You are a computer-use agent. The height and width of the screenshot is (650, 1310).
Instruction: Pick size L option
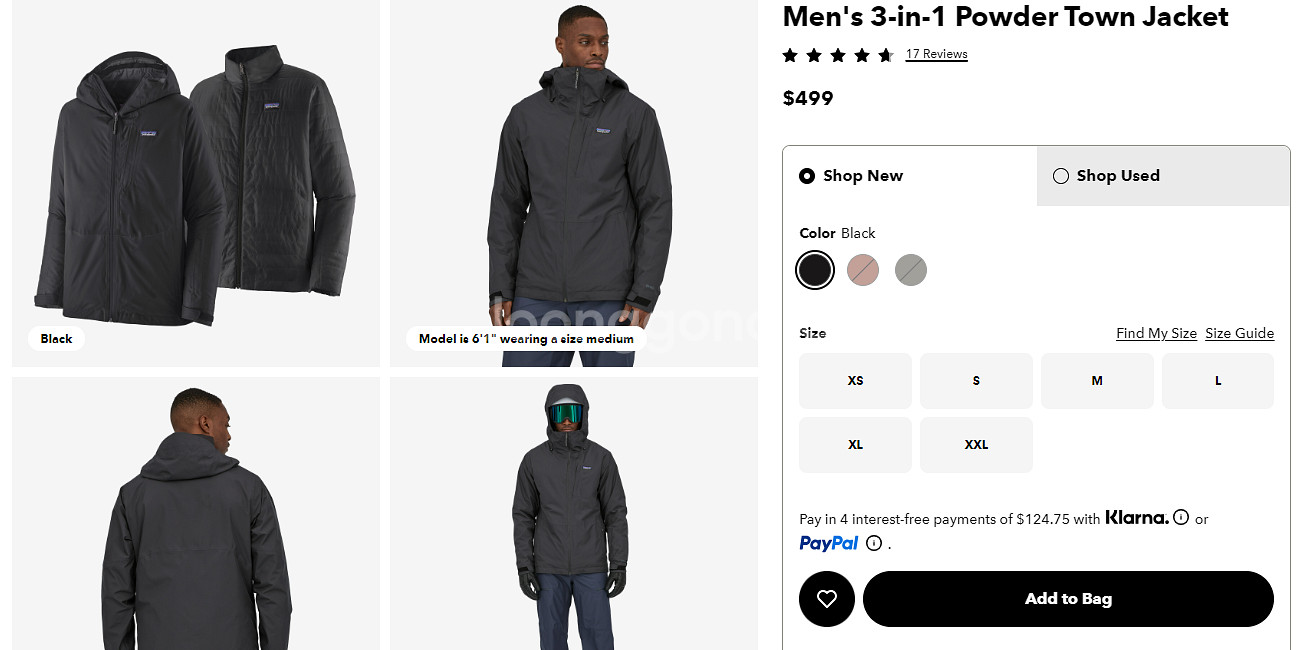(x=1218, y=381)
